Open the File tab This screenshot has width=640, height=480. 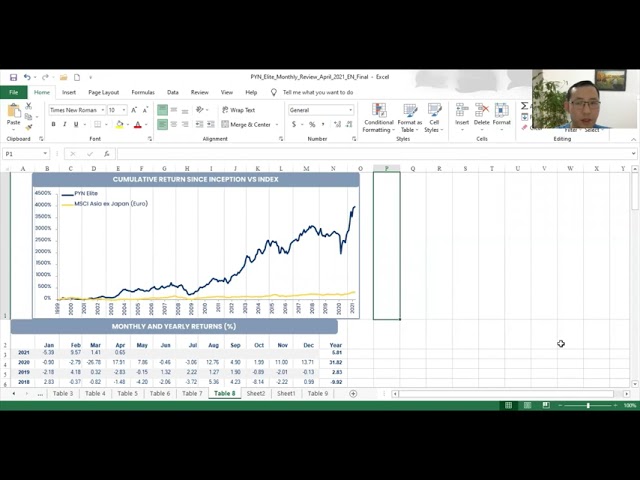(x=14, y=92)
